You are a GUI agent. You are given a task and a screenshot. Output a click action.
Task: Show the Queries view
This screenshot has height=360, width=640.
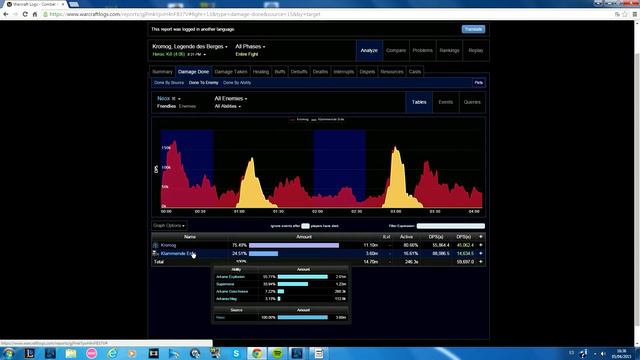click(x=472, y=102)
